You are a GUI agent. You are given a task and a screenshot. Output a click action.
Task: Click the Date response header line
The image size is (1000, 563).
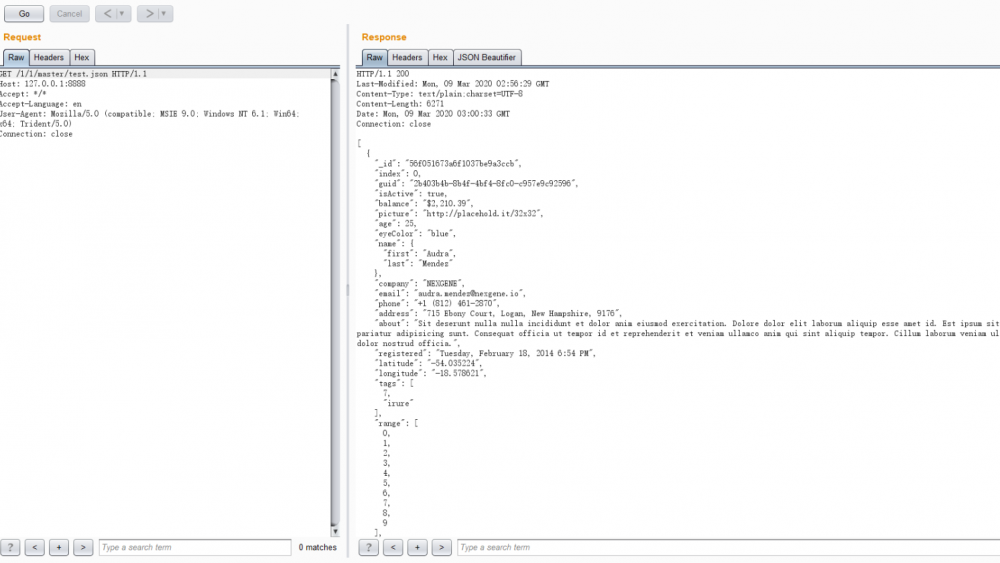point(433,114)
